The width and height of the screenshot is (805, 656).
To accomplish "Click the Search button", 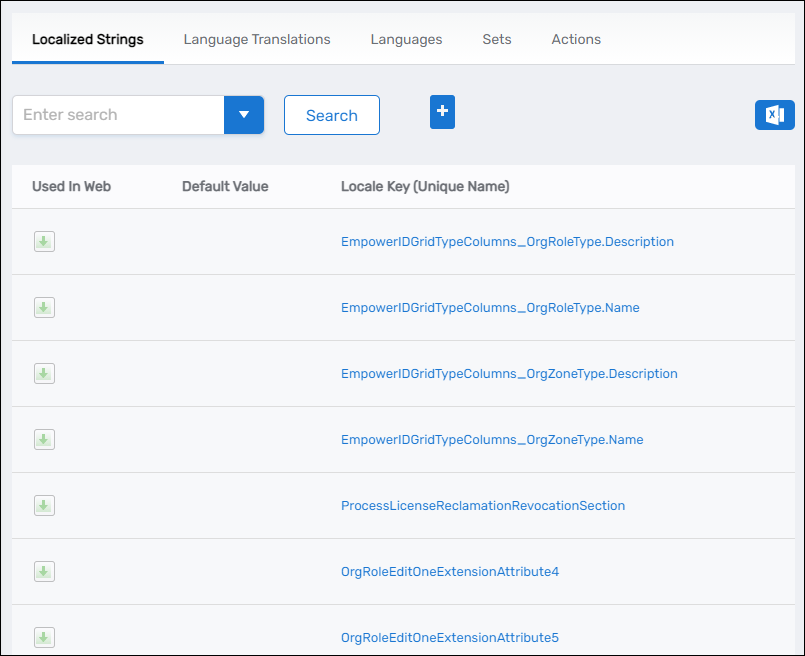I will point(331,115).
